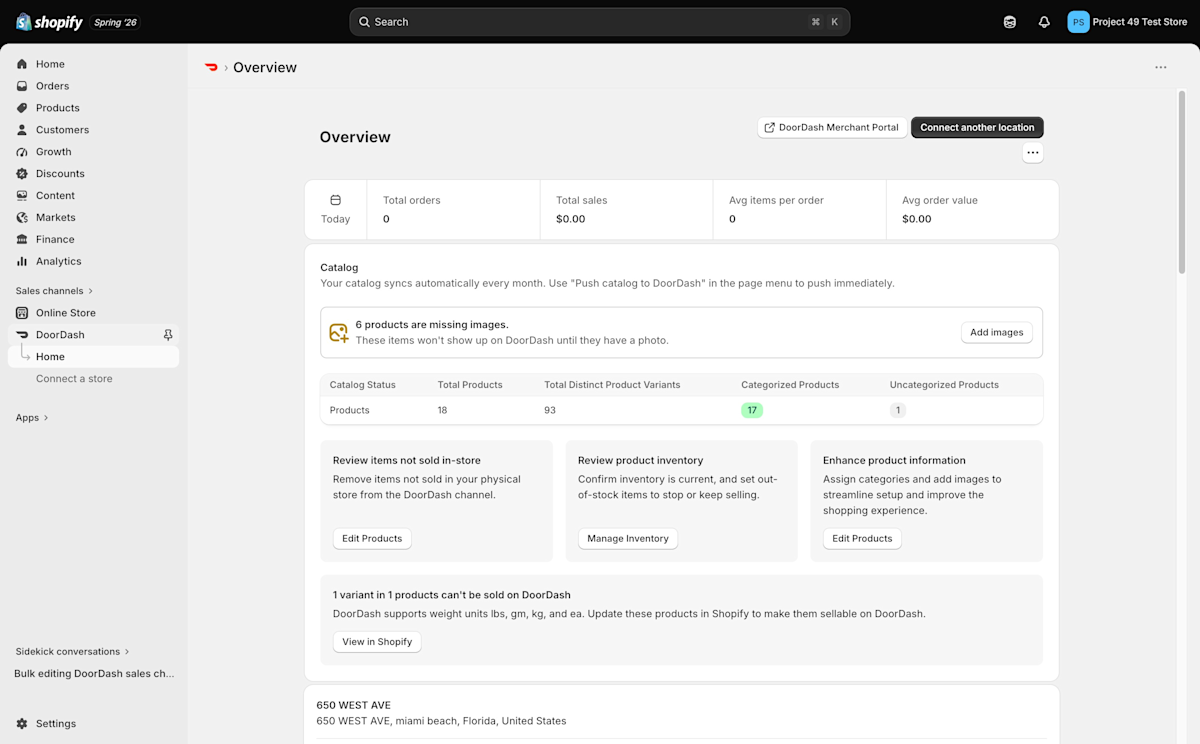Open the notifications bell
Screen dimensions: 1200x744
[1044, 22]
